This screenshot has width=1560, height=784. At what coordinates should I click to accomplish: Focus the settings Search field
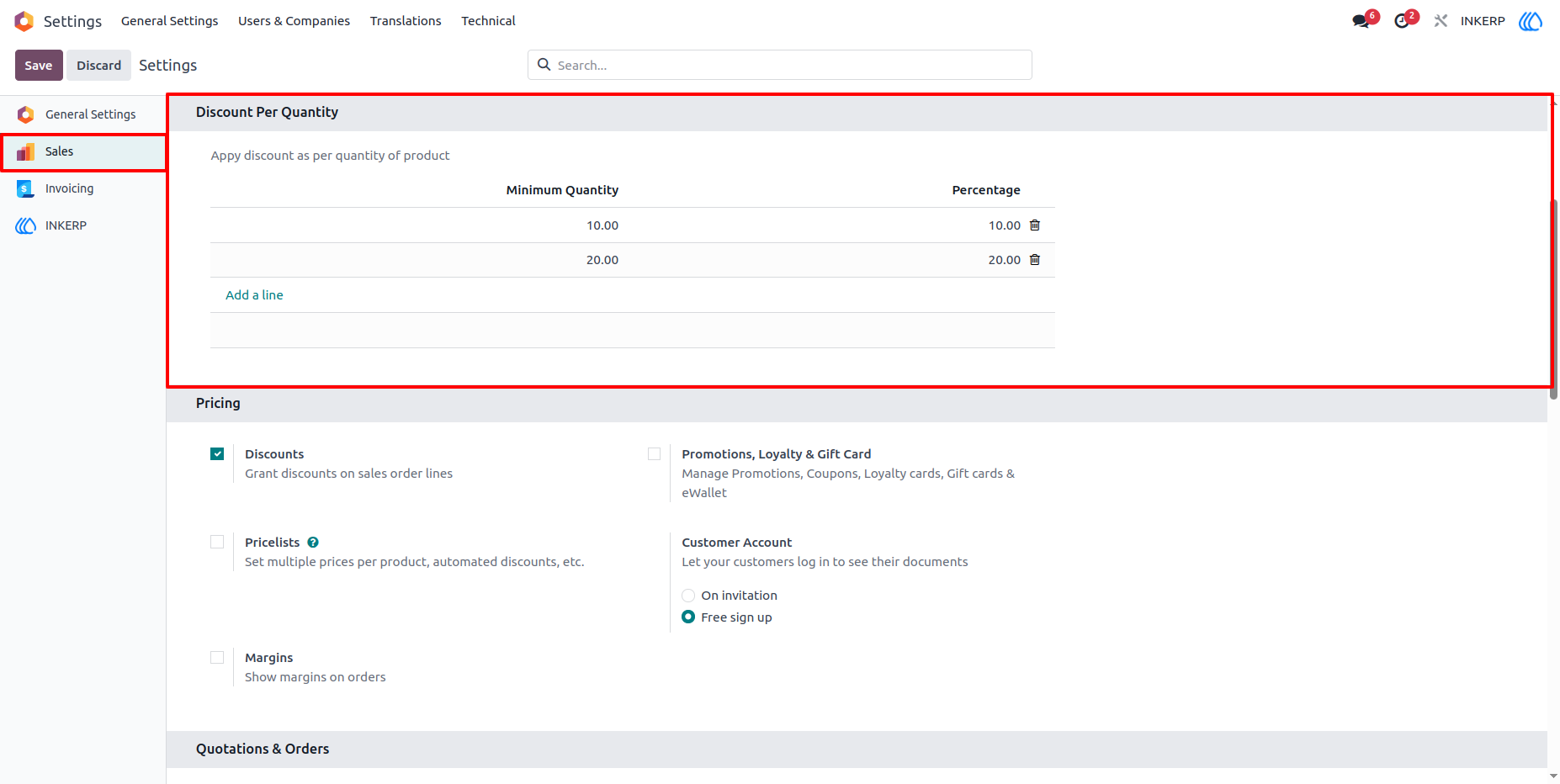click(780, 65)
